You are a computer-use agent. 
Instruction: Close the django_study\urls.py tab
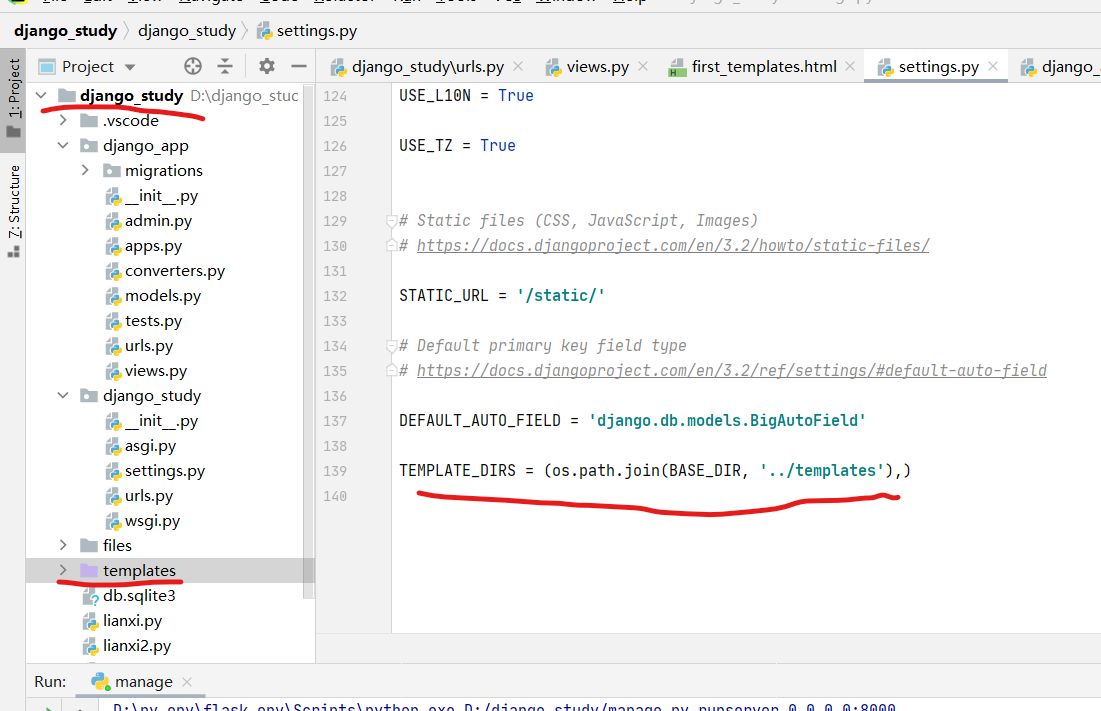518,66
